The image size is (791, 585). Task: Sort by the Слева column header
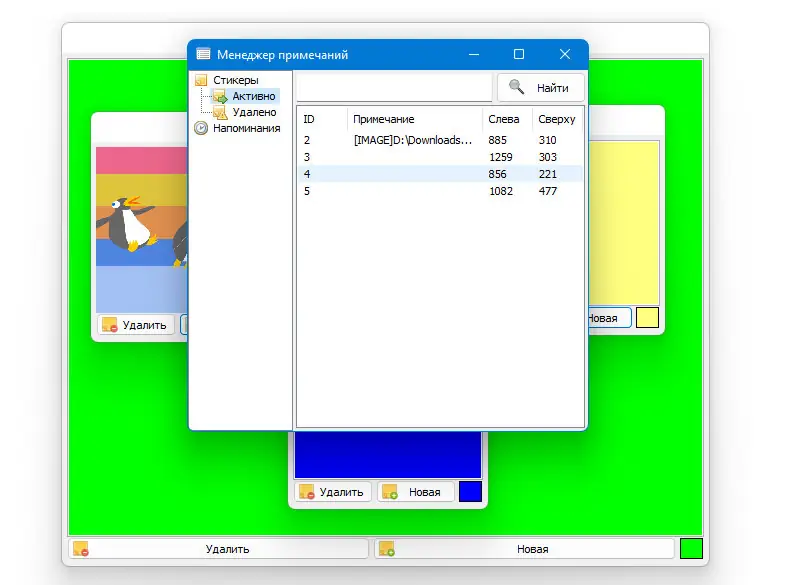tap(507, 119)
